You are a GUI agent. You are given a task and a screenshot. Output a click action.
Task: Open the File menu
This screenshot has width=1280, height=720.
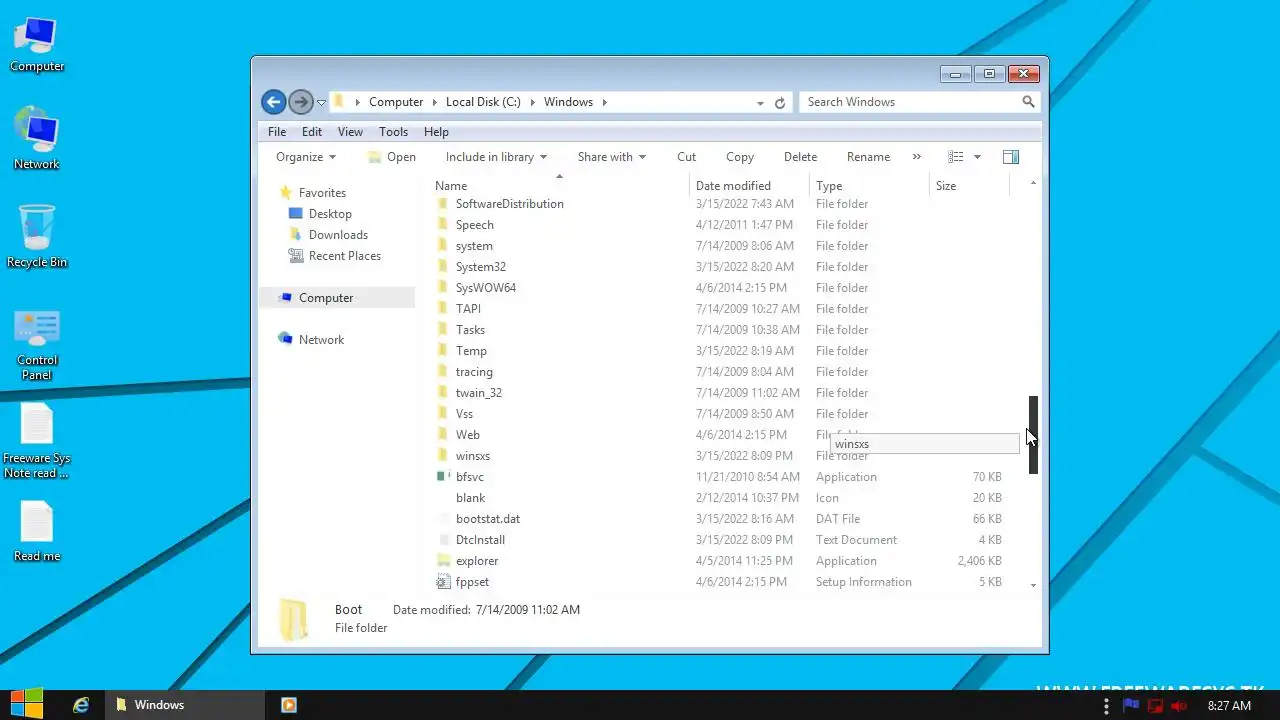click(x=277, y=132)
